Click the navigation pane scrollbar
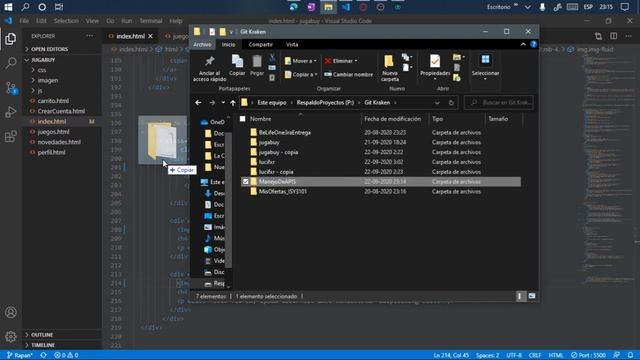The image size is (640, 360). pos(228,200)
